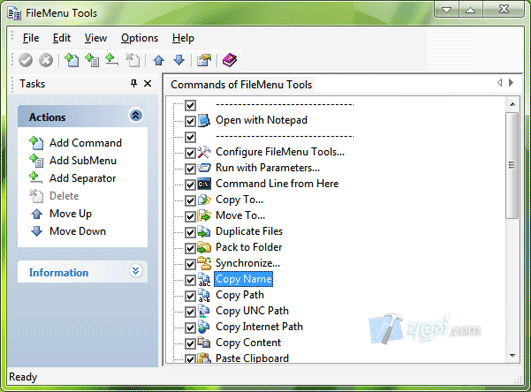531x392 pixels.
Task: Click the Configure FileMenu Tools wrench icon
Action: pos(204,152)
